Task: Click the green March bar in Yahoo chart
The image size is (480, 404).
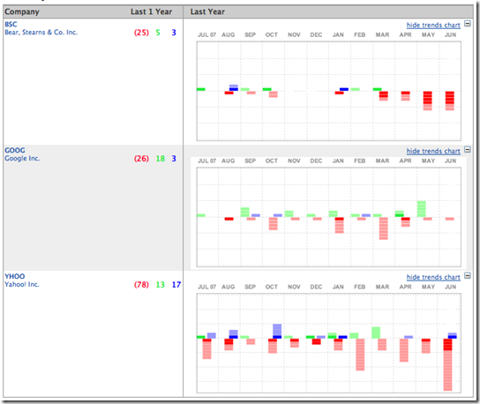Action: click(376, 333)
